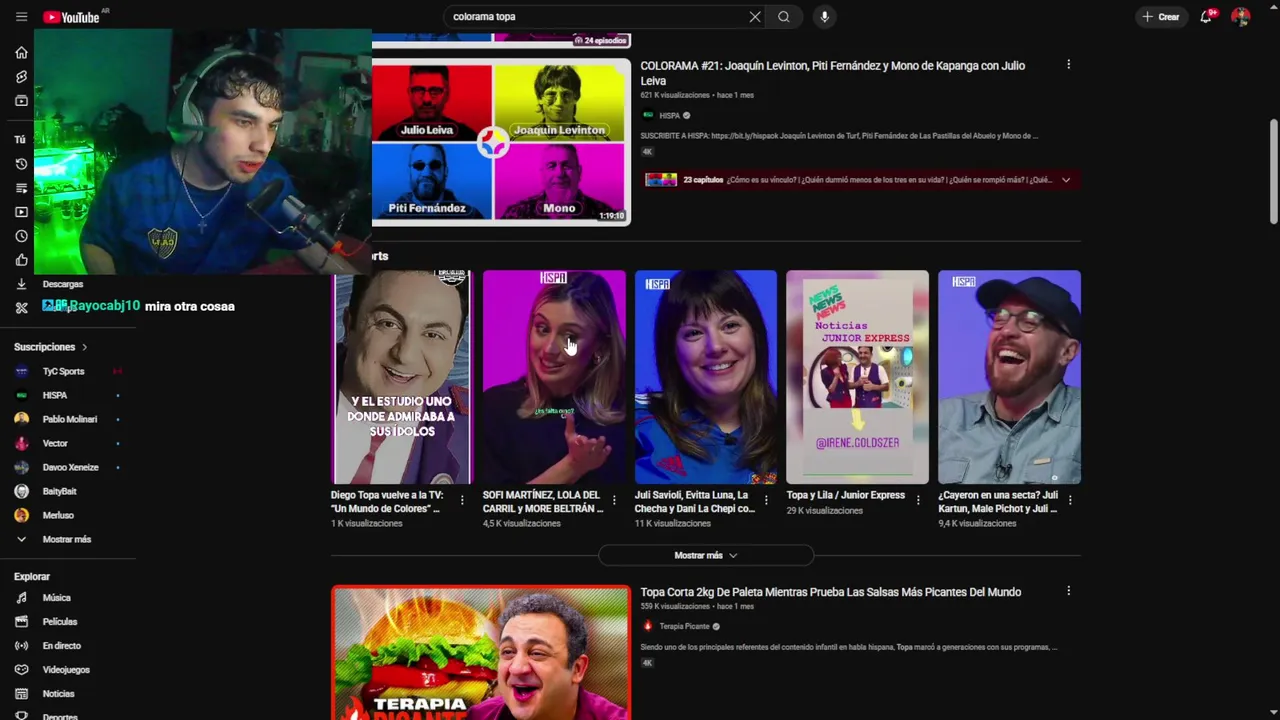
Task: Open Sofi Martínez short thumbnail
Action: (554, 377)
